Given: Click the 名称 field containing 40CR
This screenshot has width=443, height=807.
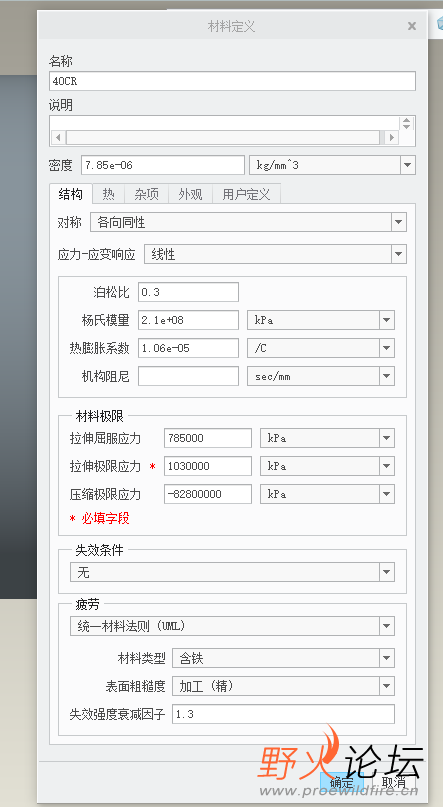Looking at the screenshot, I should (x=233, y=81).
